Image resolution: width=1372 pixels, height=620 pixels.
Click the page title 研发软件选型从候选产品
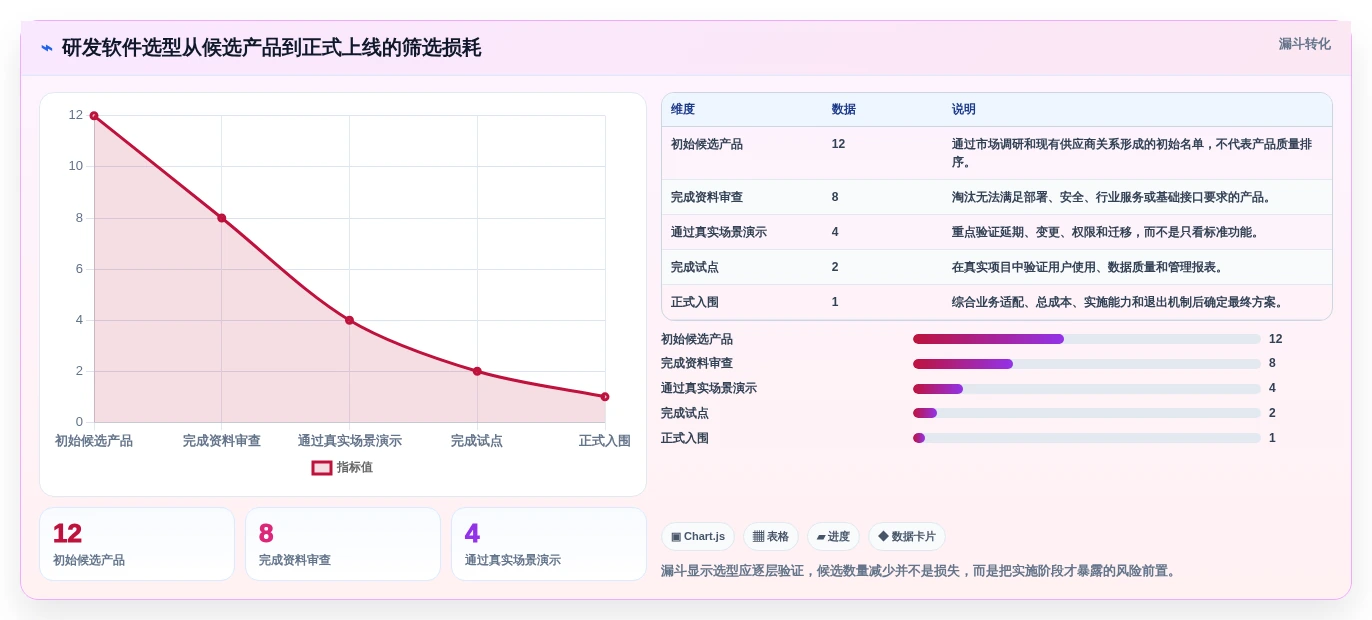[x=271, y=48]
